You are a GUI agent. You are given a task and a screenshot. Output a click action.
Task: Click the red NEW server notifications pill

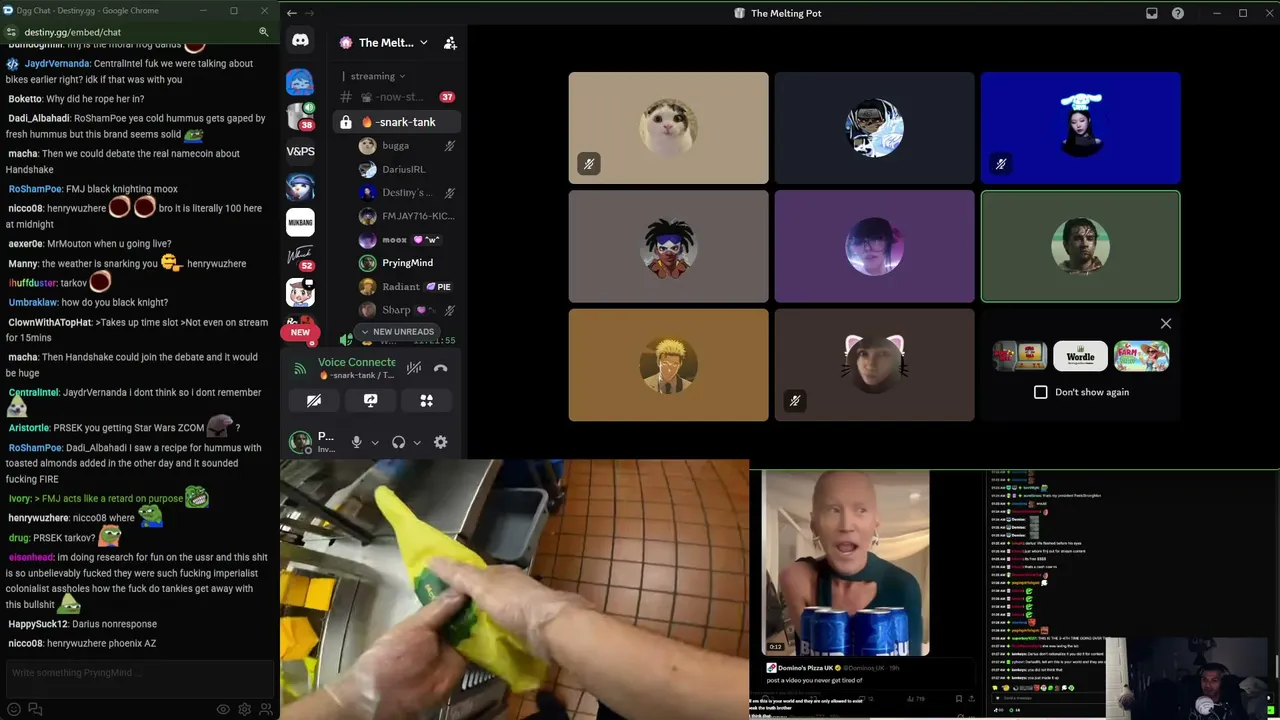point(300,332)
